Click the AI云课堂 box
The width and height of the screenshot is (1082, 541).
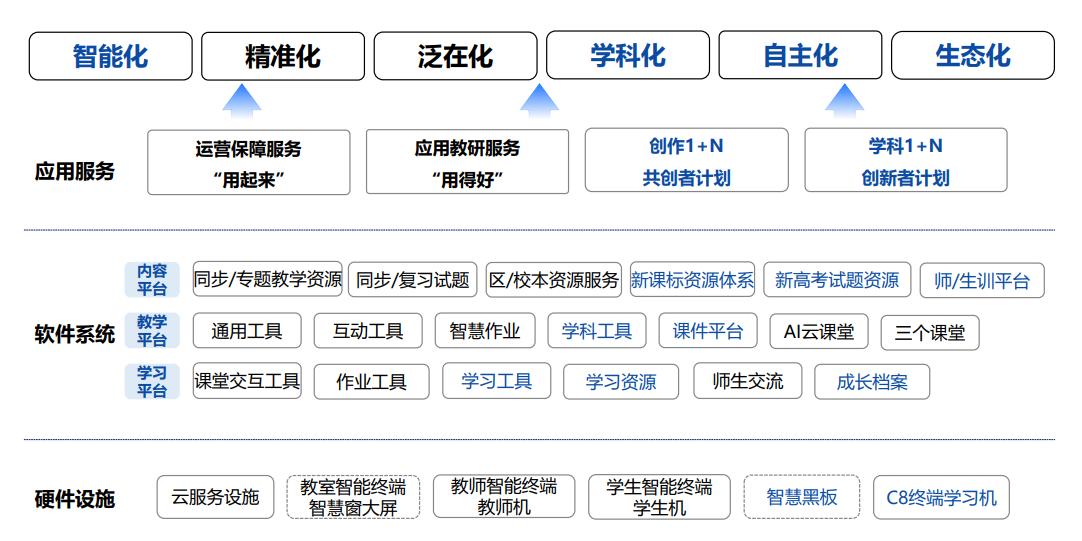pos(819,331)
